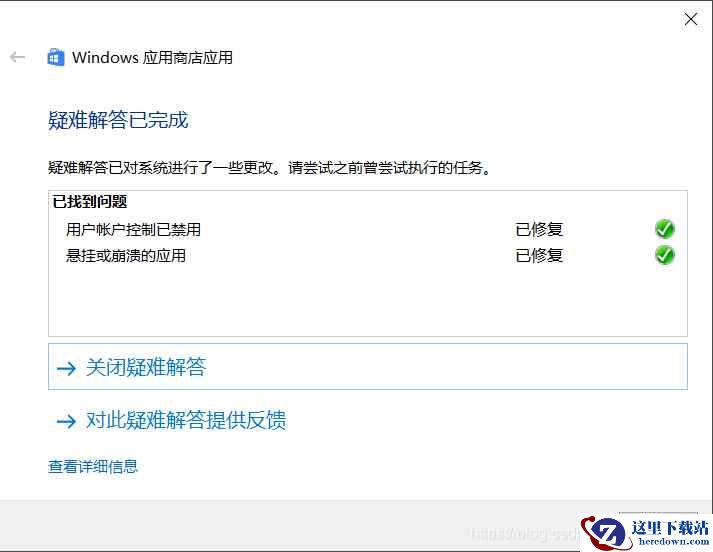This screenshot has height=552, width=713.
Task: Click 已修复 status of 用户帐户控制已禁用
Action: [539, 229]
